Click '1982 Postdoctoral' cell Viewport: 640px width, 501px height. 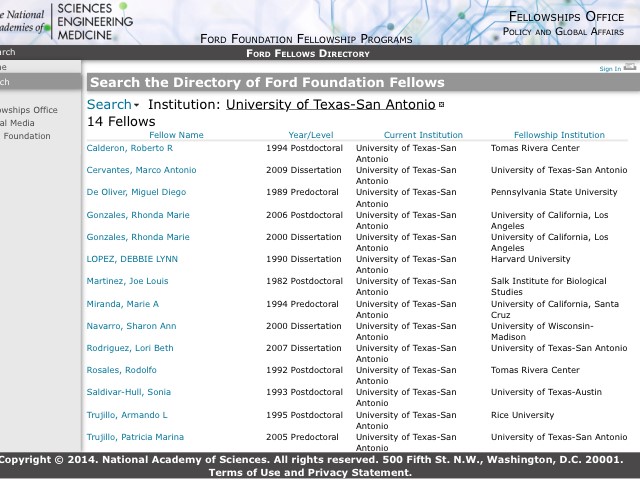pos(304,281)
